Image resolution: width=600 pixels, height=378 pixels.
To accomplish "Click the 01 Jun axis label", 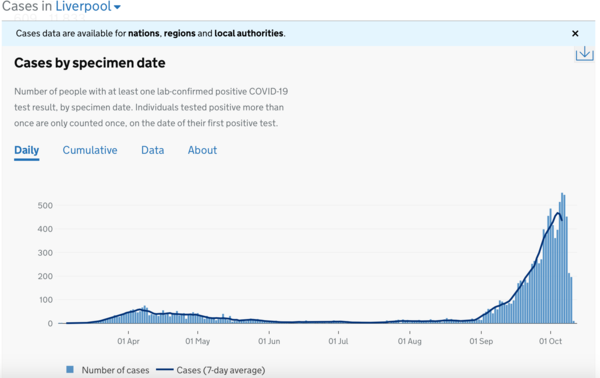I will click(x=269, y=341).
